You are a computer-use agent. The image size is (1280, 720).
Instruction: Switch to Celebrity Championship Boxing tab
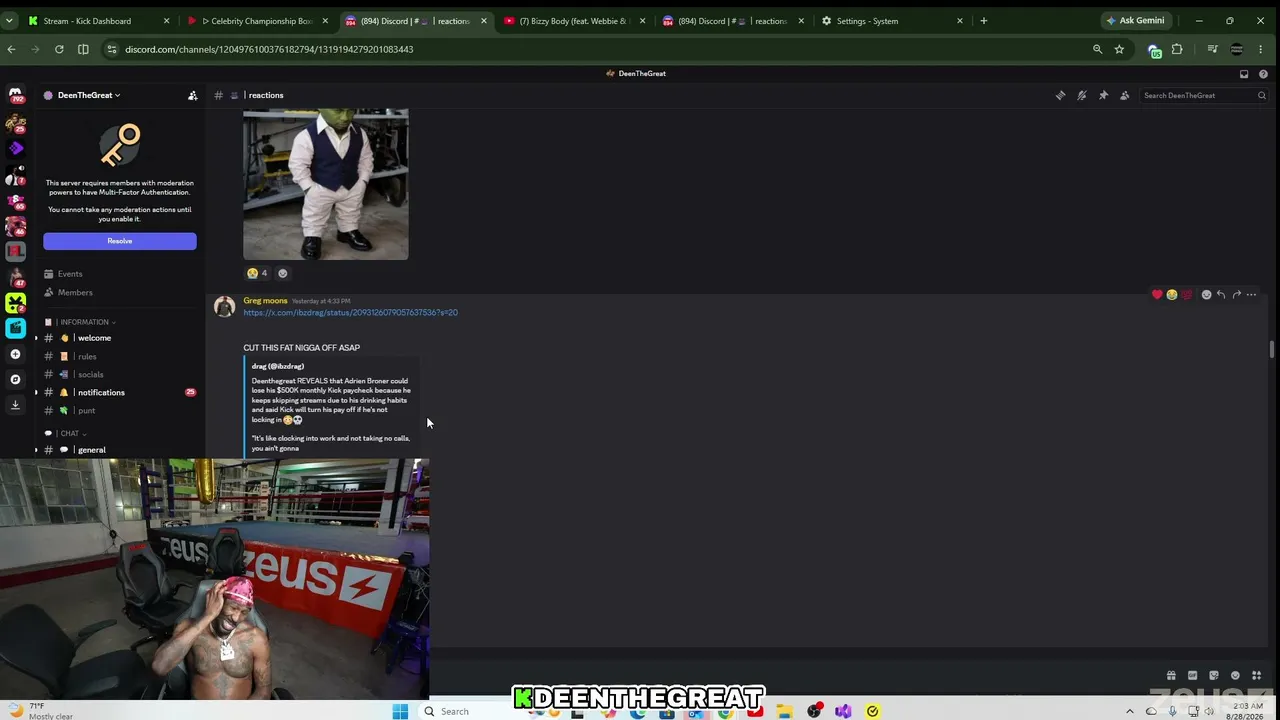pyautogui.click(x=257, y=21)
